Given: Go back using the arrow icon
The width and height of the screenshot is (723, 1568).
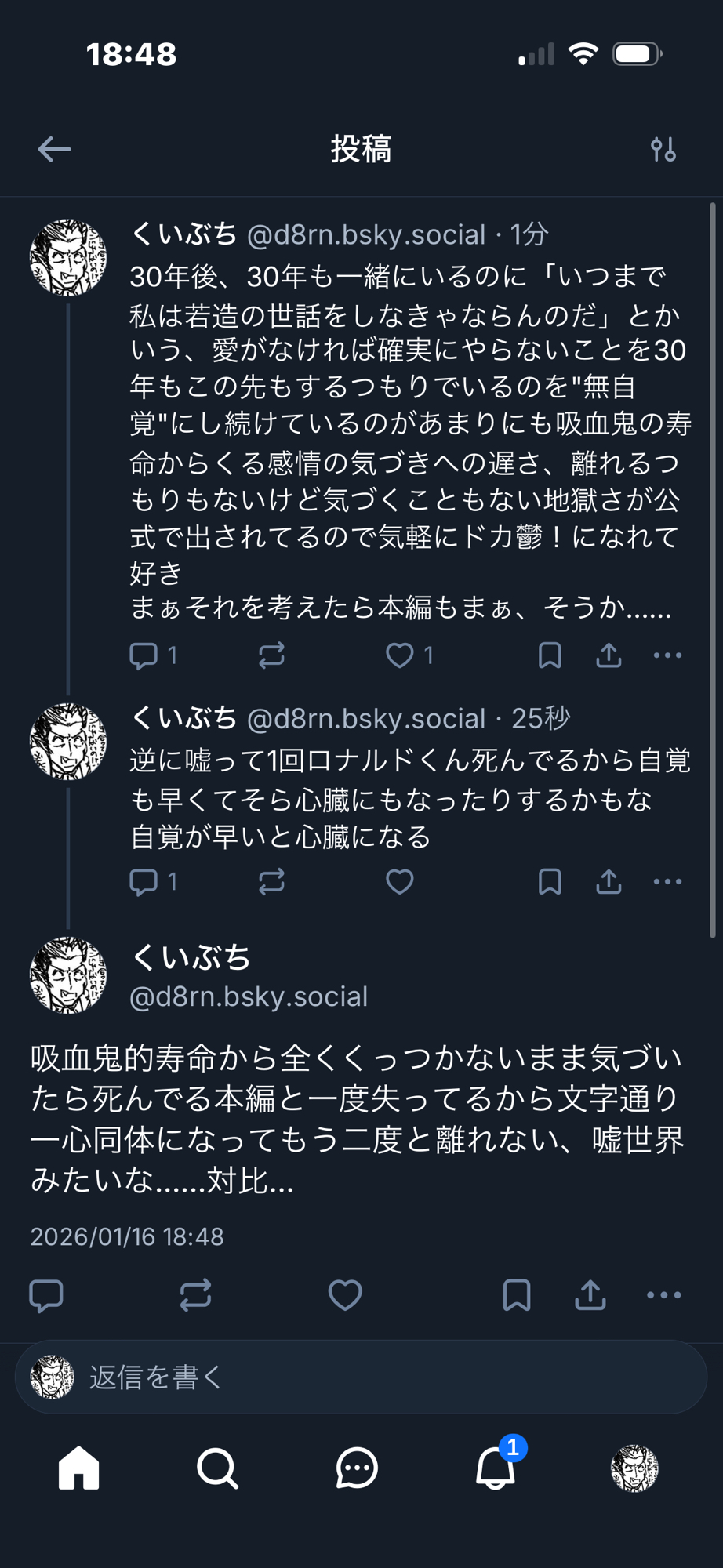Looking at the screenshot, I should 54,149.
